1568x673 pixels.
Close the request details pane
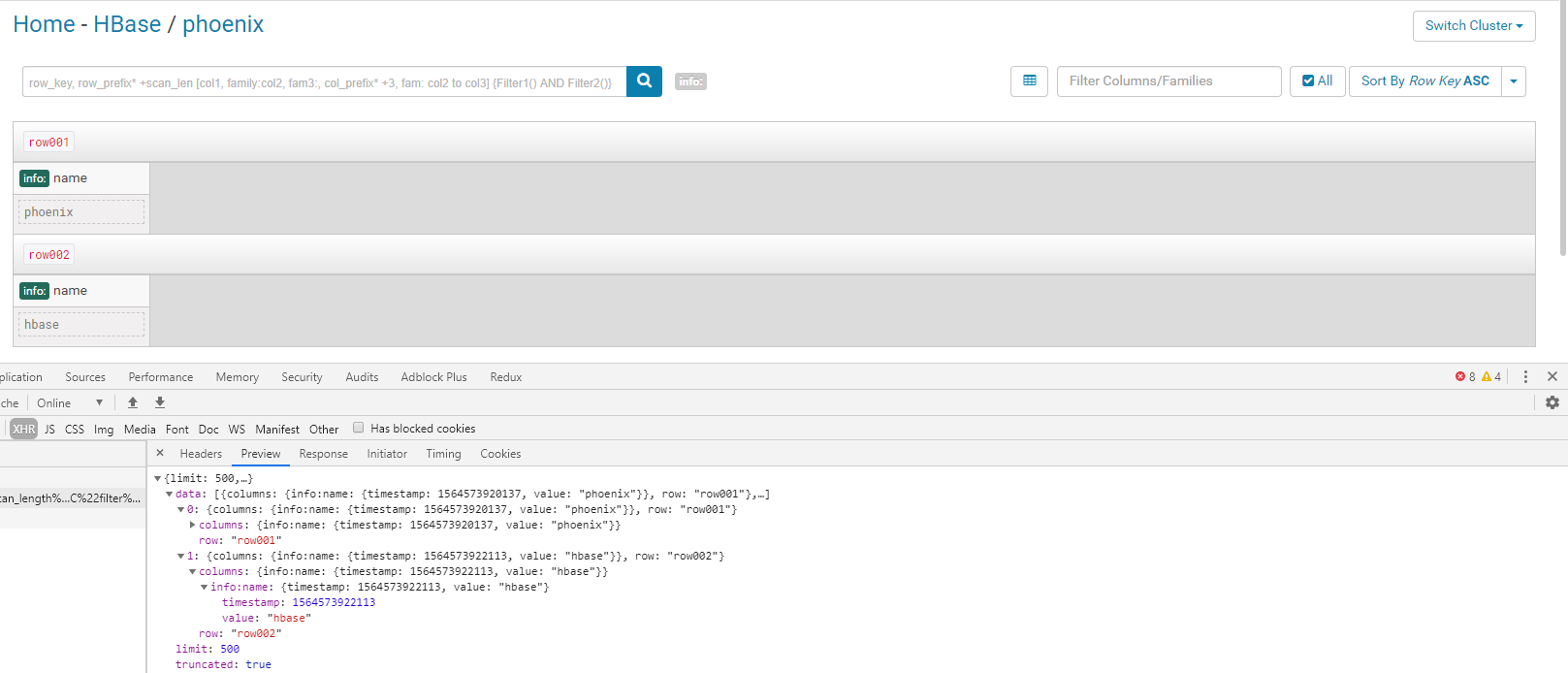click(x=160, y=453)
